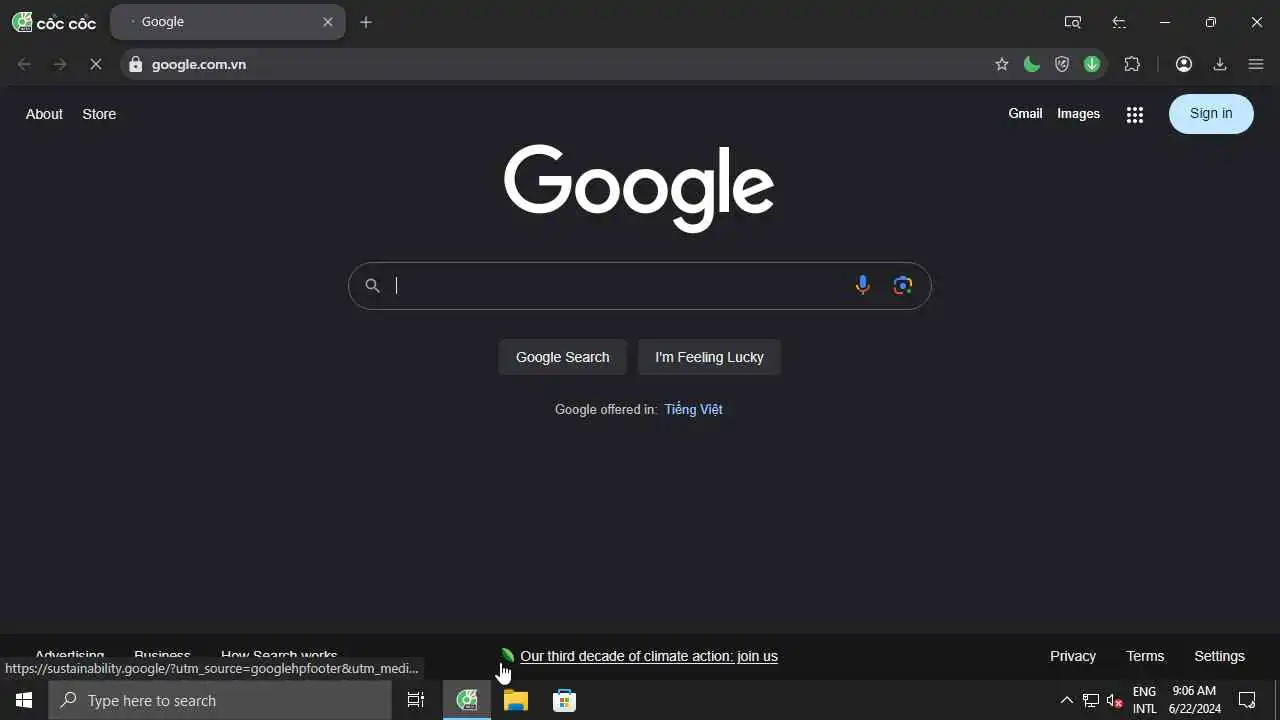The image size is (1280, 720).
Task: Click I'm Feeling Lucky button
Action: pyautogui.click(x=709, y=357)
